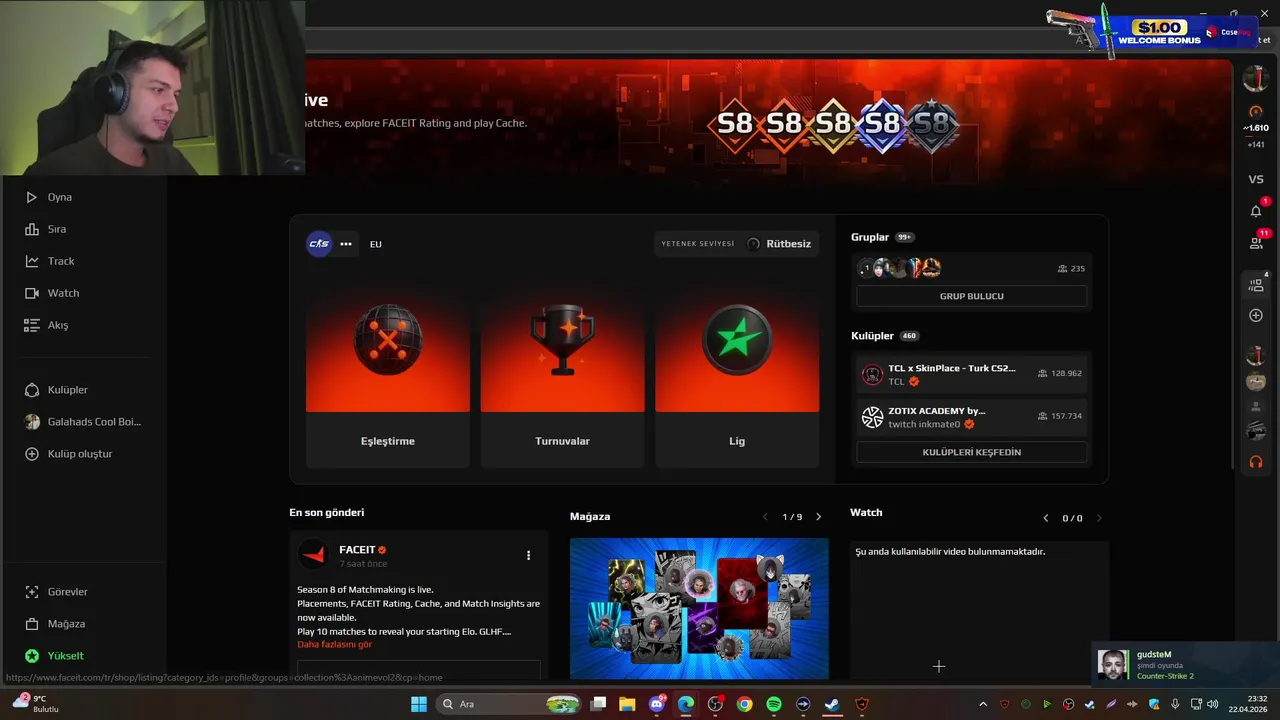
Task: Click previous arrow in Watch section
Action: click(1046, 518)
